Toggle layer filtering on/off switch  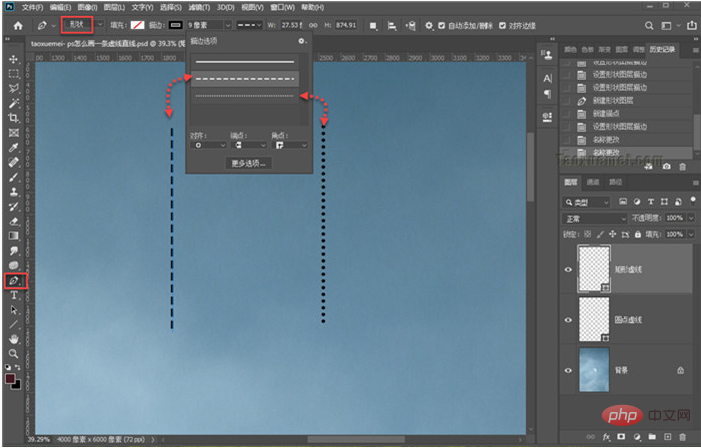693,200
